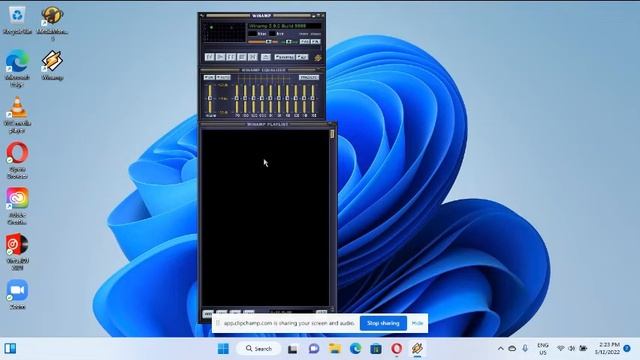This screenshot has width=640, height=360.
Task: Open the Recycle Bin desktop icon
Action: click(x=17, y=20)
